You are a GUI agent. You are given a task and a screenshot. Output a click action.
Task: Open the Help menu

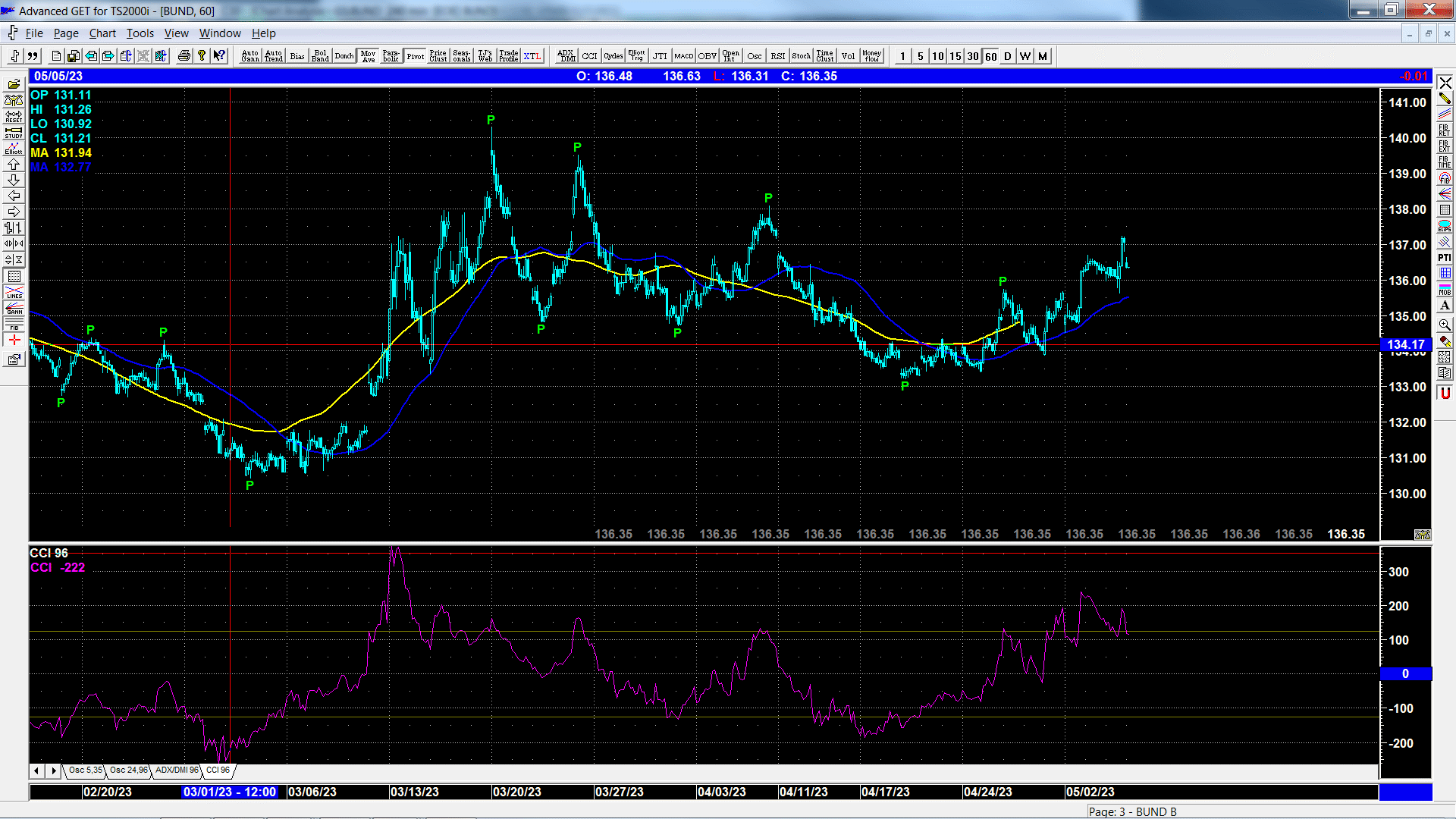coord(264,33)
